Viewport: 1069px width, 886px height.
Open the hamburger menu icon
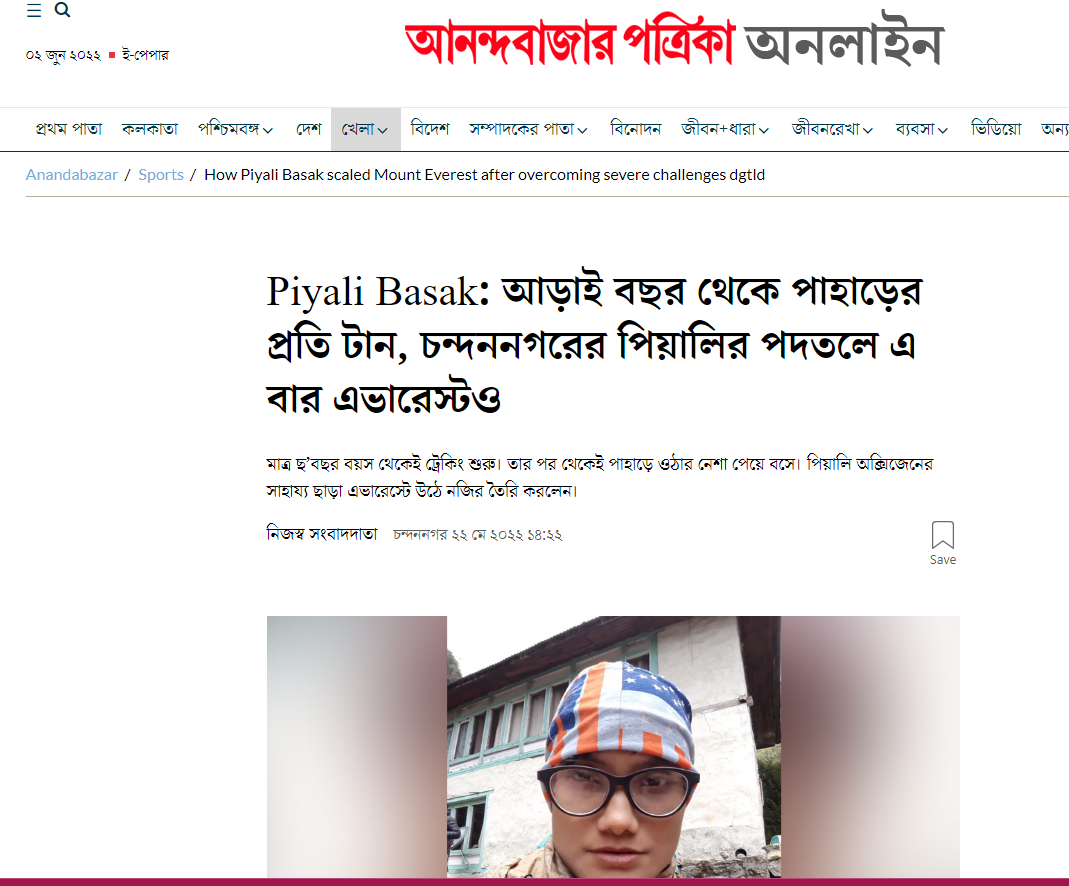coord(34,10)
